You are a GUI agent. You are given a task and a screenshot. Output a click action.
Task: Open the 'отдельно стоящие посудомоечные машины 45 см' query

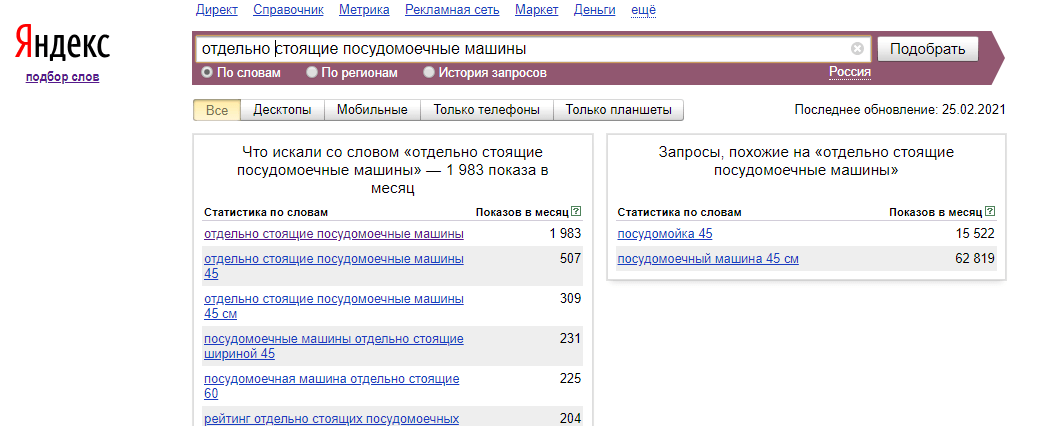pyautogui.click(x=334, y=306)
